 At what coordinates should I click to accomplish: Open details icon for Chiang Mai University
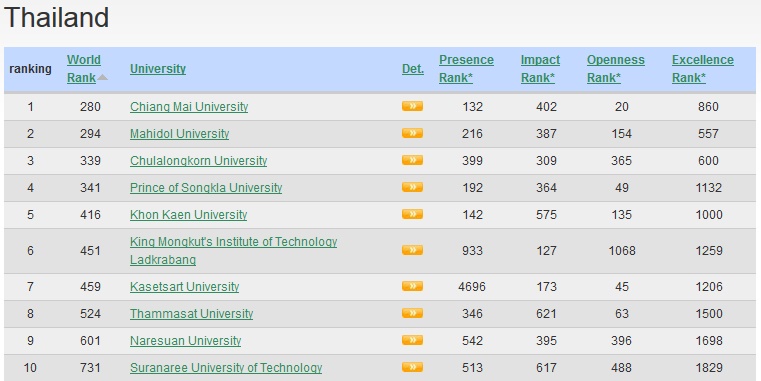[x=412, y=106]
